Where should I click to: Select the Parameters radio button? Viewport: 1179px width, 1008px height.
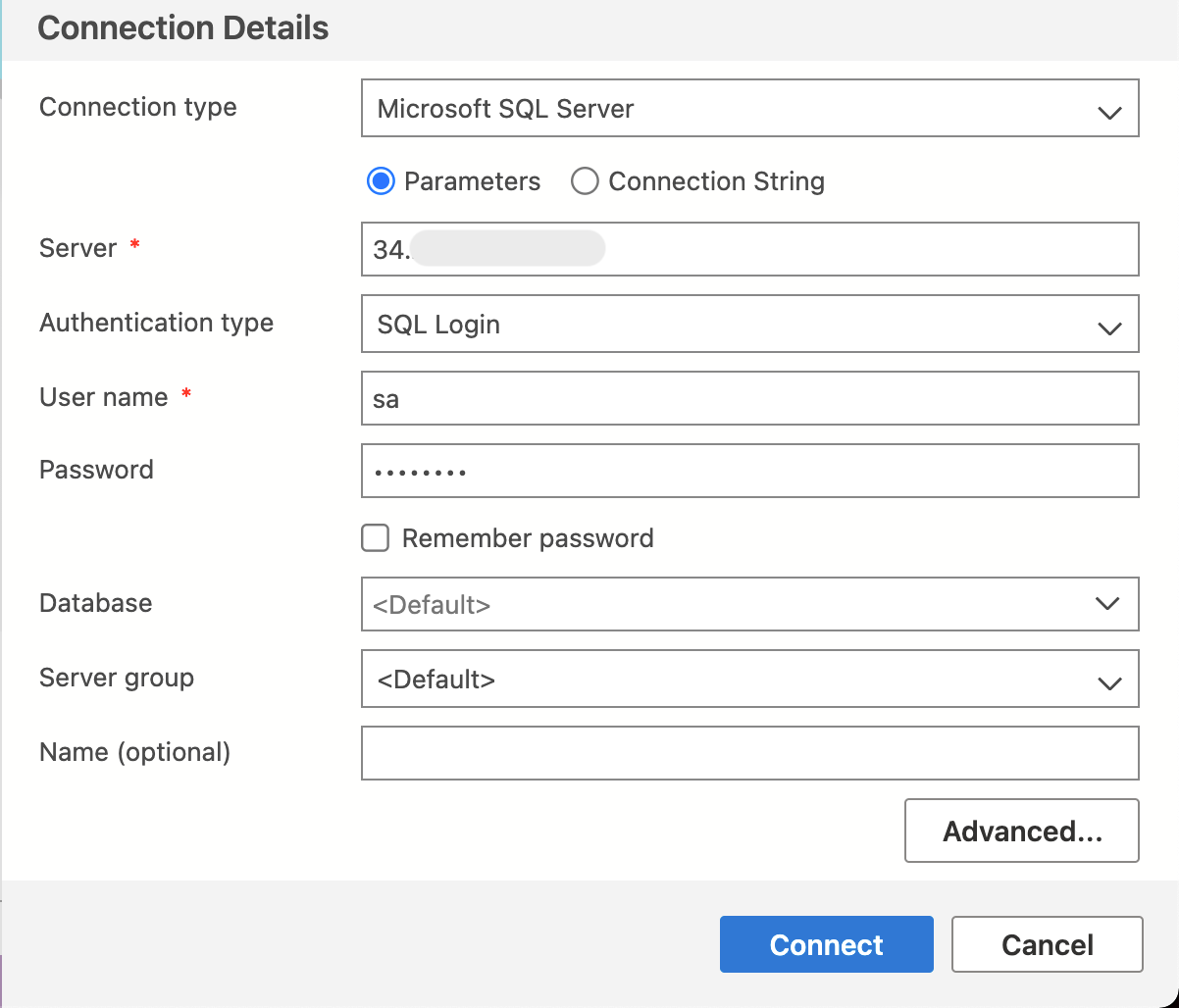coord(381,180)
